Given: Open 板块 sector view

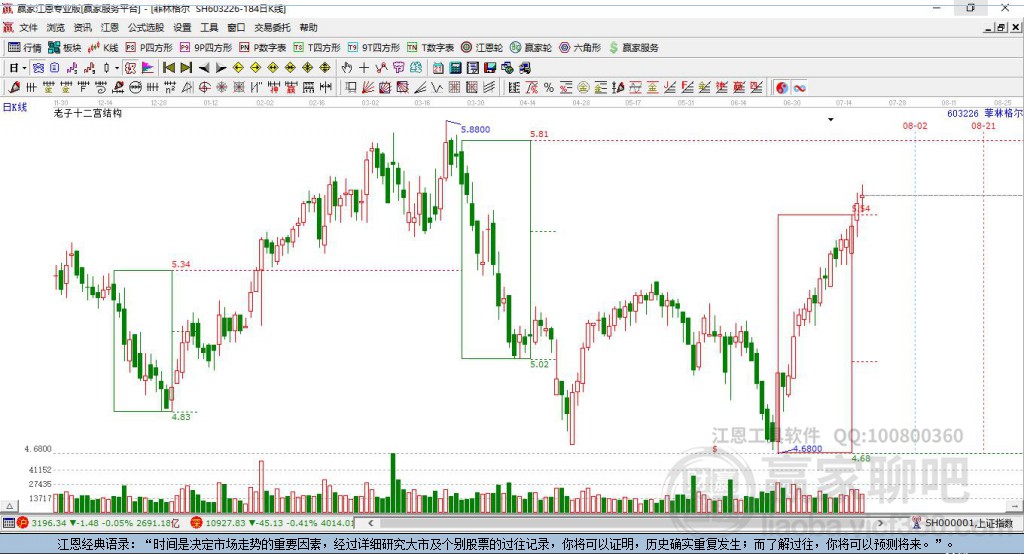Looking at the screenshot, I should click(65, 48).
